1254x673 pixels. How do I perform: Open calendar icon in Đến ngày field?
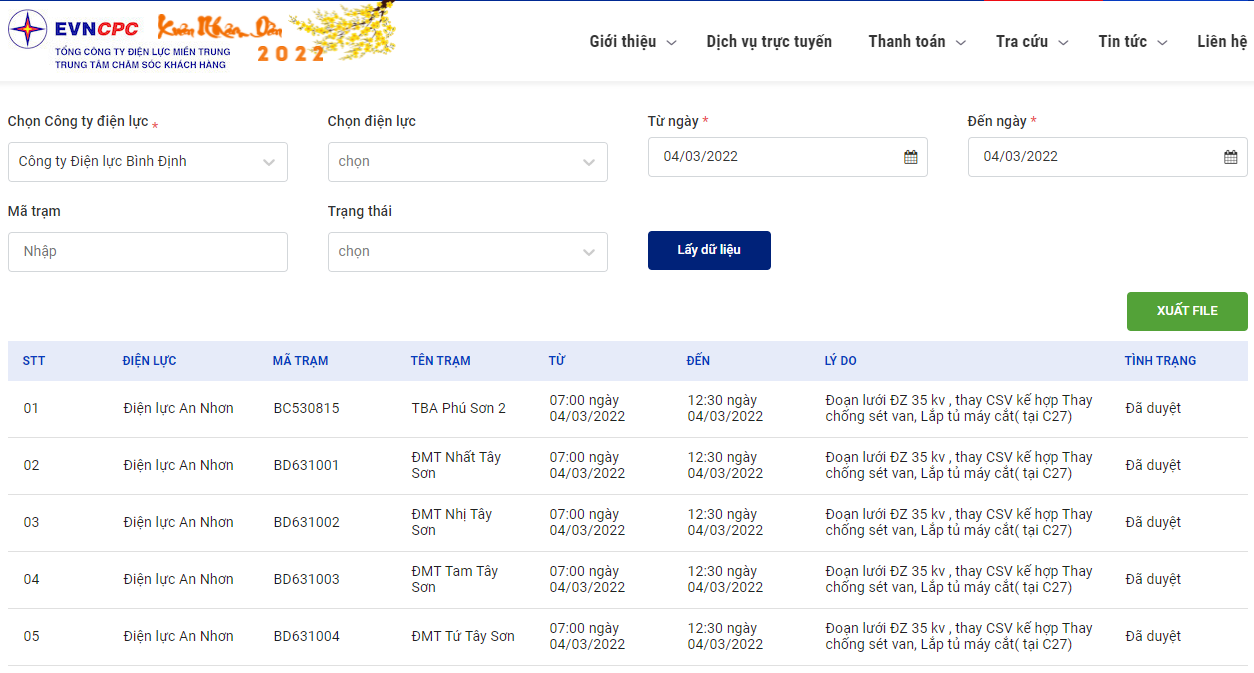pyautogui.click(x=1231, y=157)
